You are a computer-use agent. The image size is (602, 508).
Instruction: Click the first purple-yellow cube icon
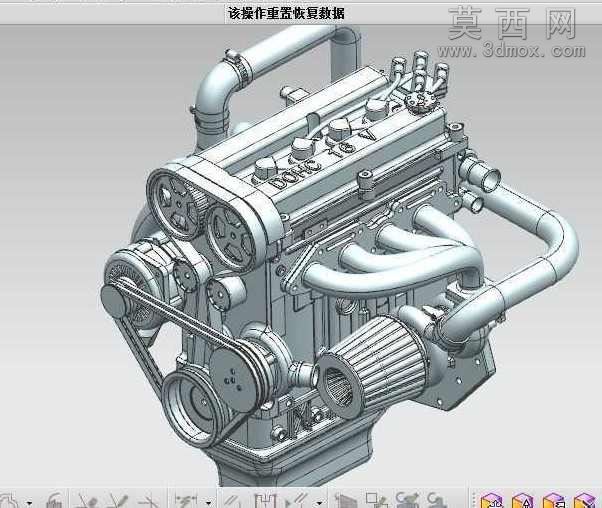tap(492, 500)
